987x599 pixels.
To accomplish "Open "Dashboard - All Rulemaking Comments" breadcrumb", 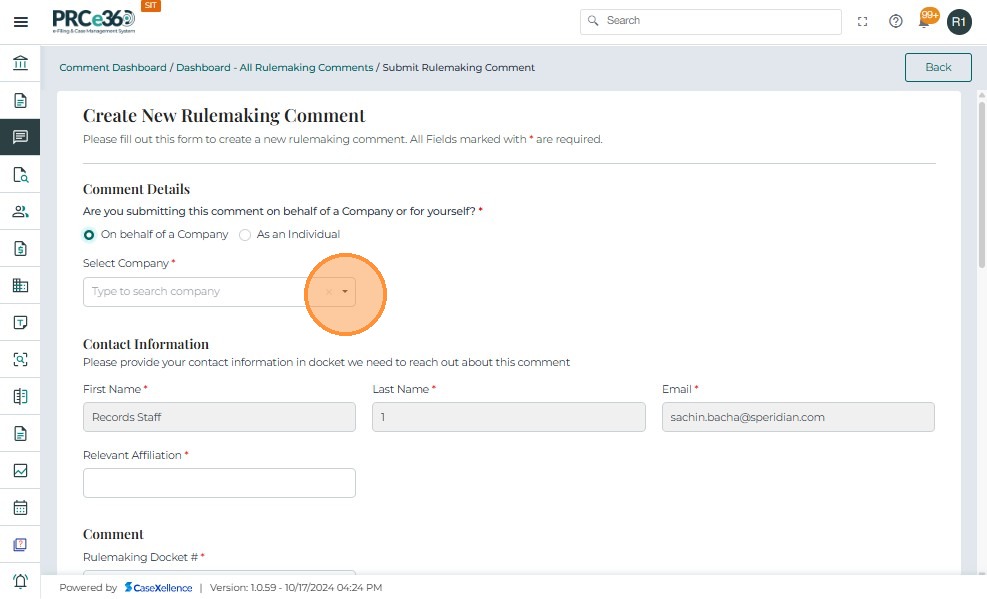I will [x=275, y=68].
